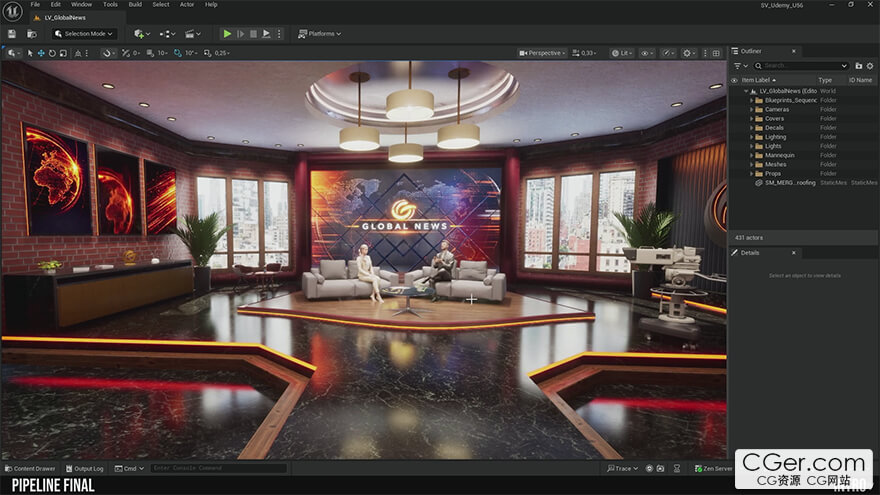Select the Lights folder row
The image size is (880, 495).
pos(804,146)
